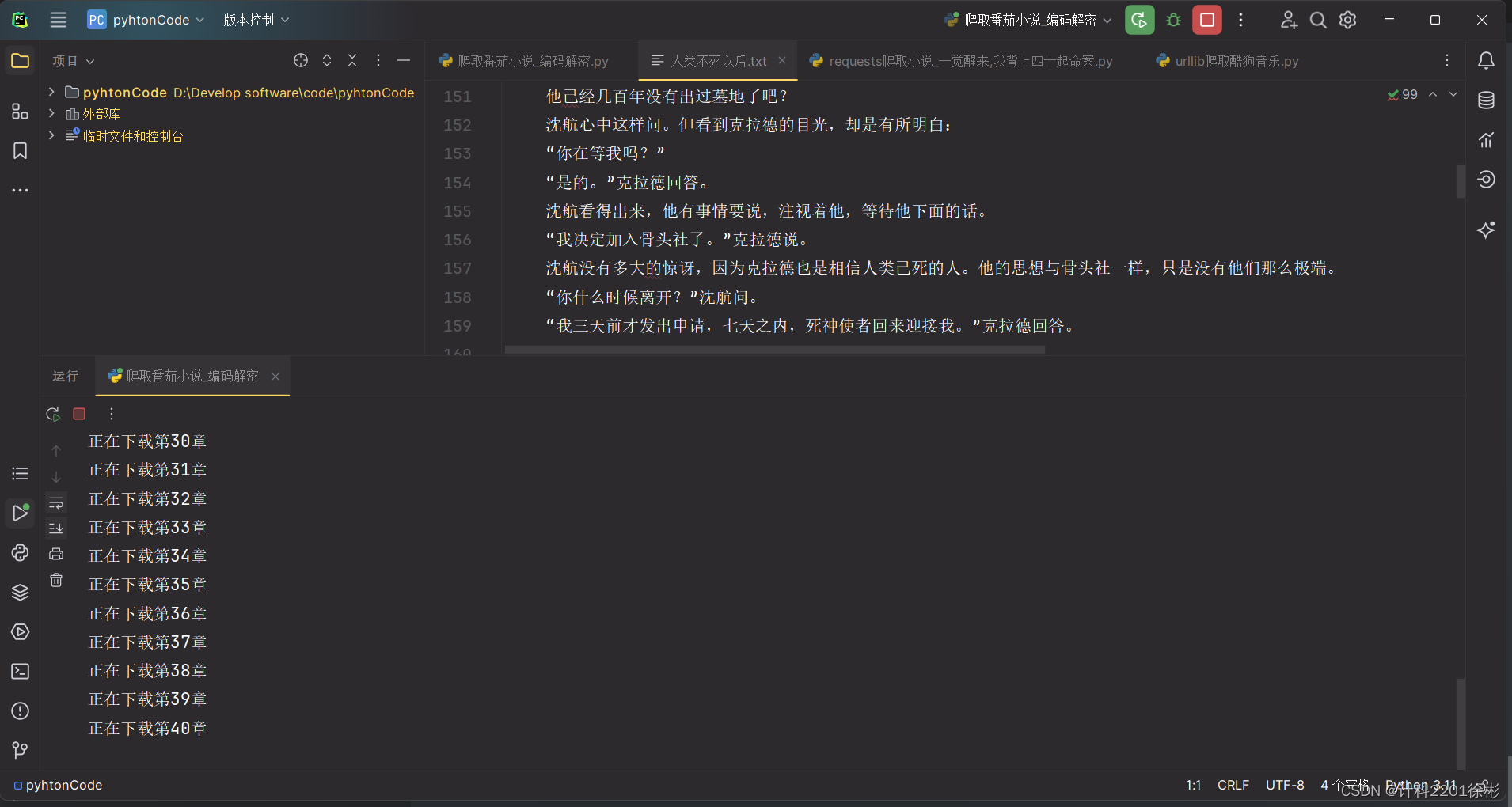
Task: Open Notifications bell icon
Action: (x=1487, y=61)
